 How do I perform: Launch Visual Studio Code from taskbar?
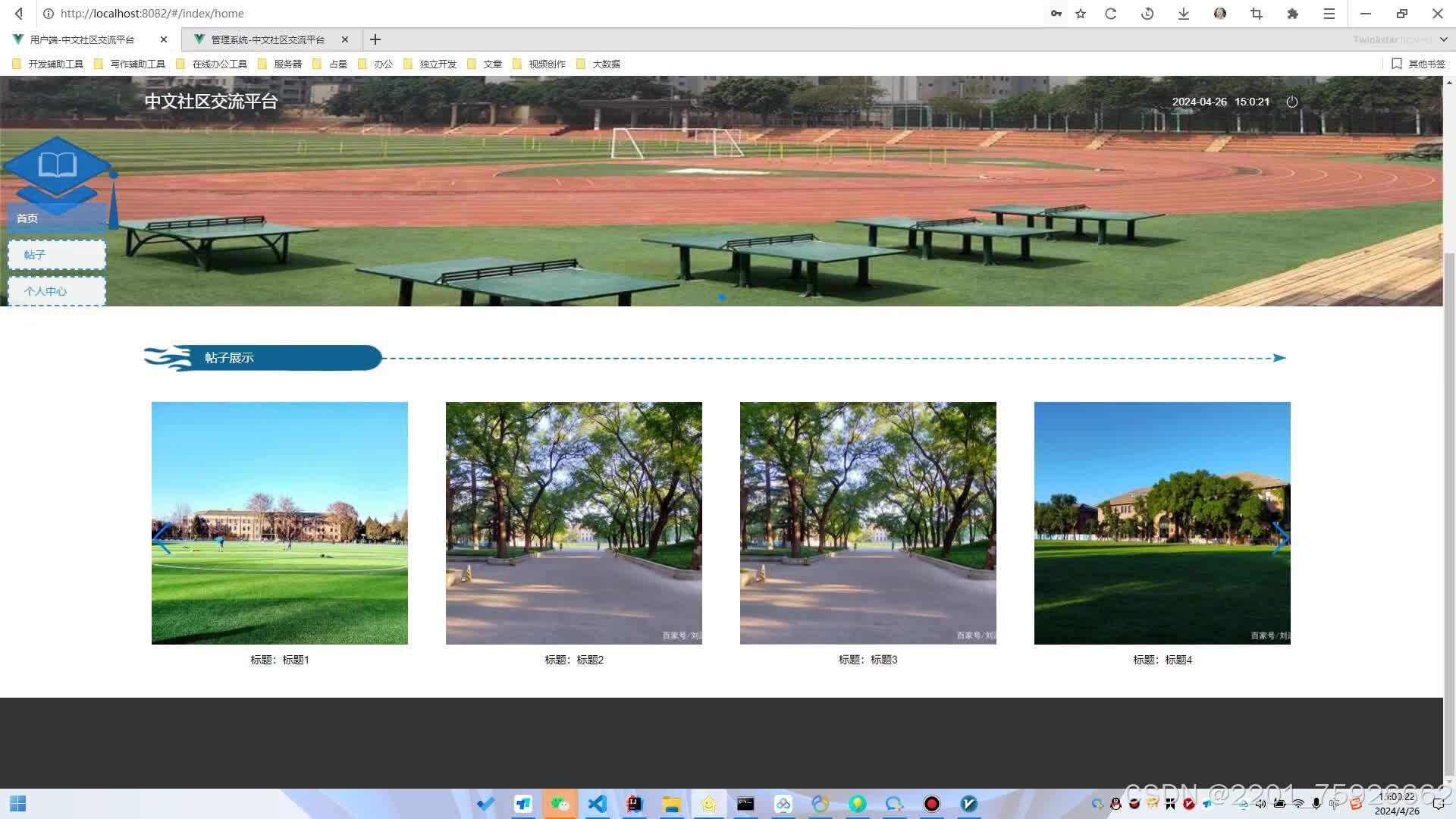point(597,804)
